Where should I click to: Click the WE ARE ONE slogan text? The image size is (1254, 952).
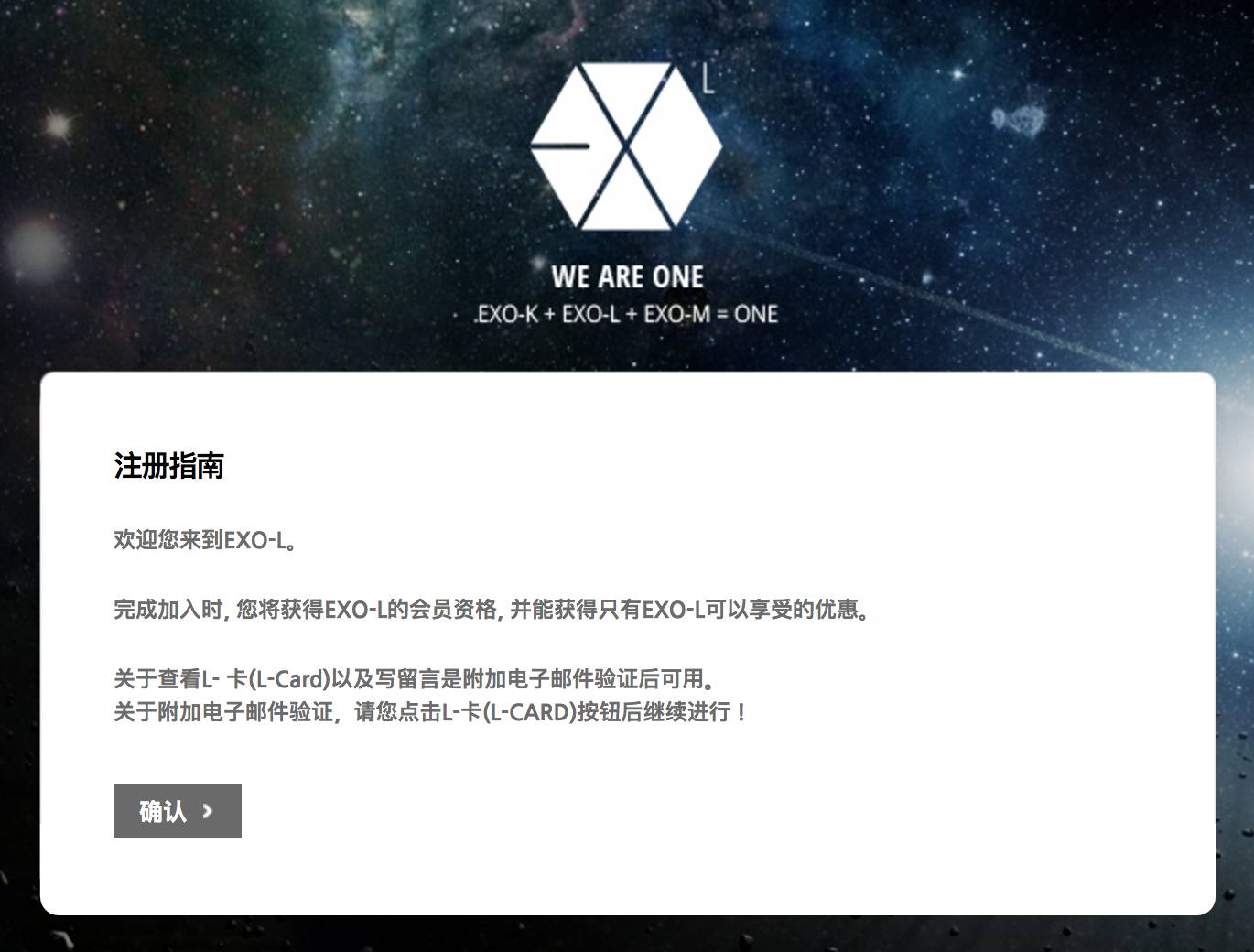[628, 276]
